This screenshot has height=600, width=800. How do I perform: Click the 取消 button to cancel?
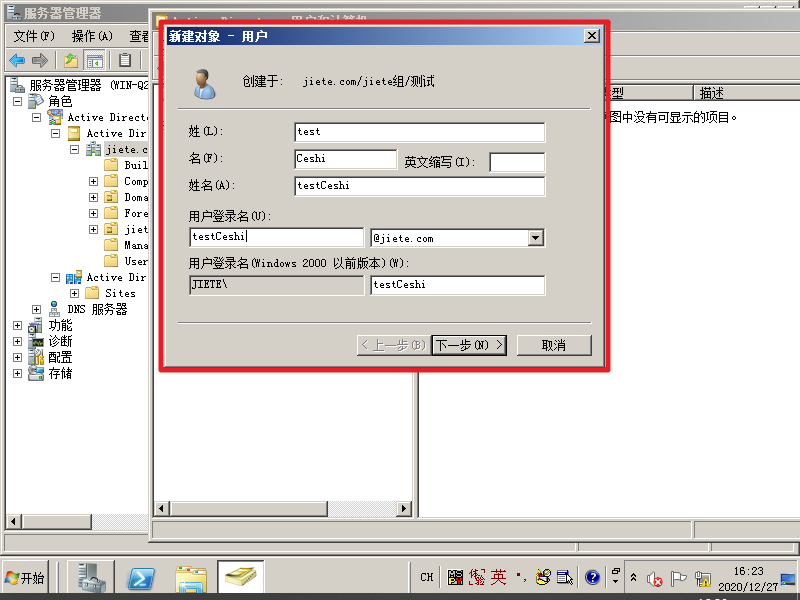[x=556, y=345]
